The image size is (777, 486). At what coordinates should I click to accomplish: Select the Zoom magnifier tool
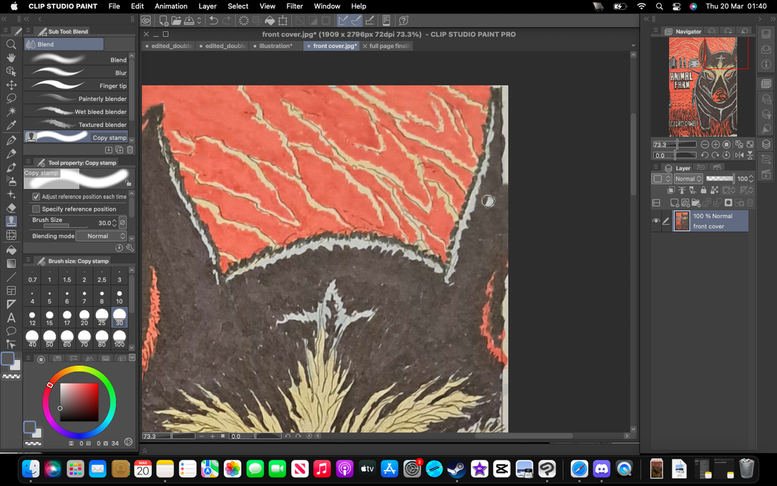pos(11,45)
